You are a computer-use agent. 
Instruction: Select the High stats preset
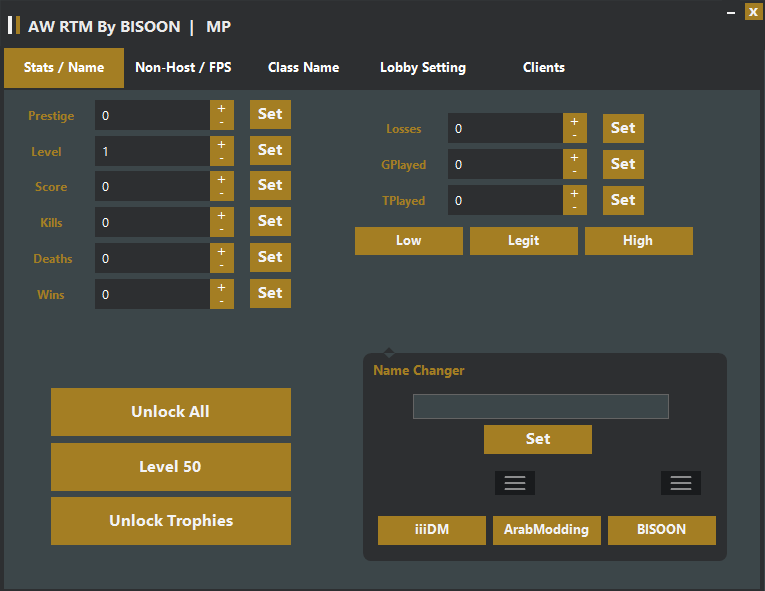pyautogui.click(x=639, y=241)
